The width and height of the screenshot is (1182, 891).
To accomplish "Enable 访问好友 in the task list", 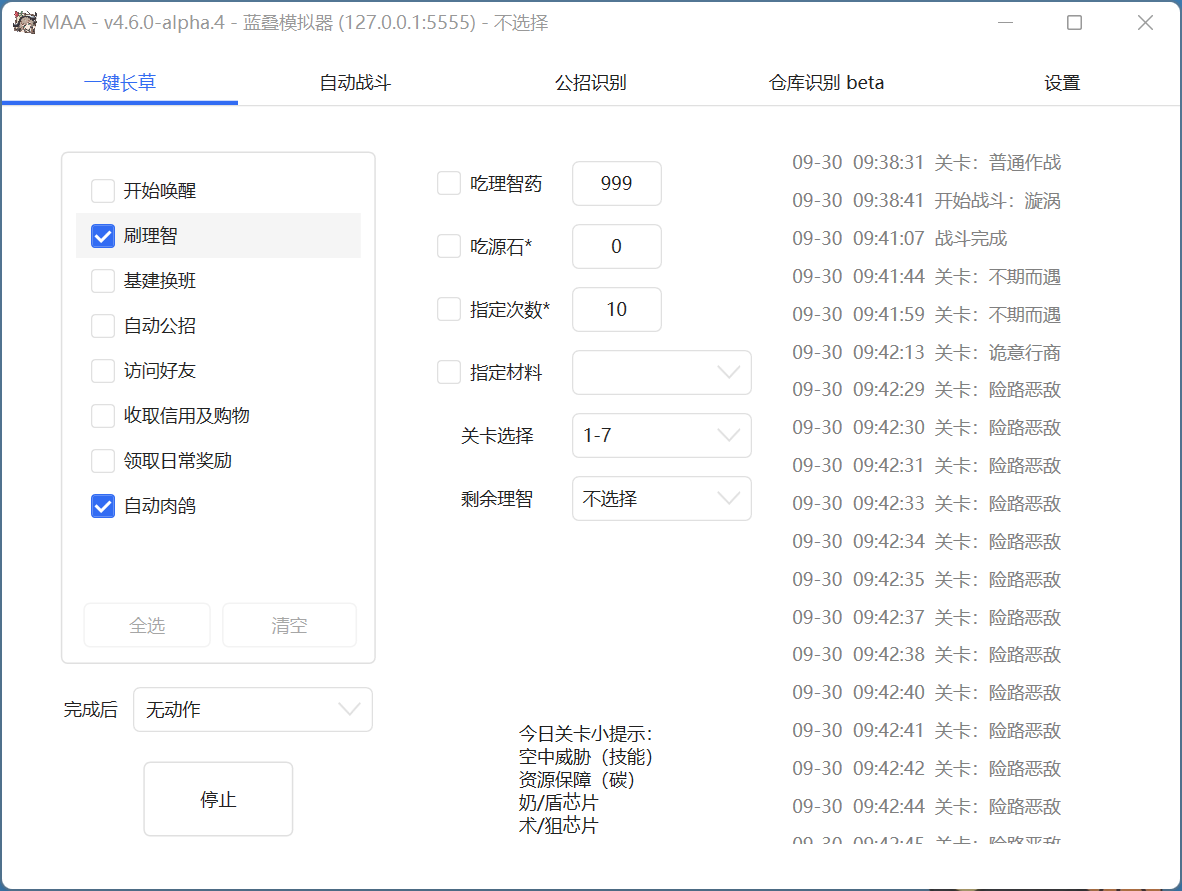I will [102, 370].
